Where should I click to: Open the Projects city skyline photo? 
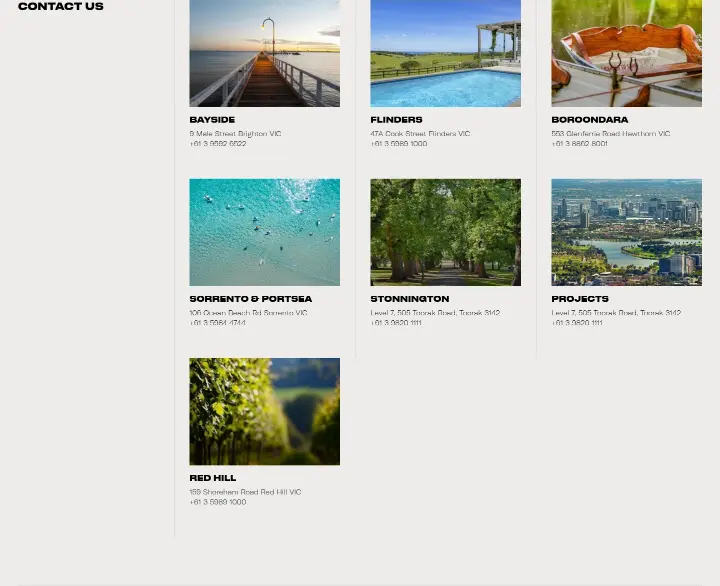(x=626, y=232)
